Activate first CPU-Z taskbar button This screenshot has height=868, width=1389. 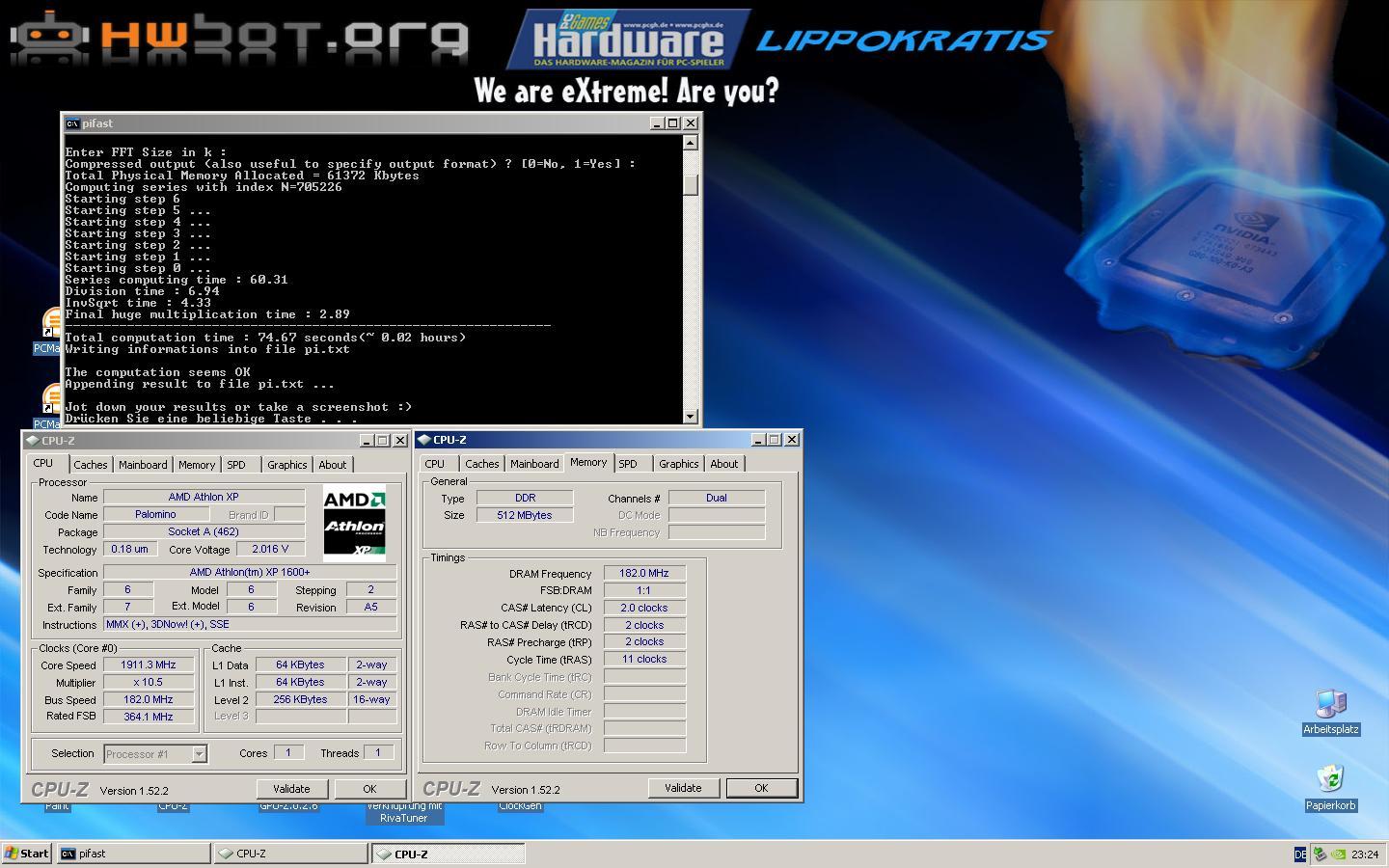[290, 853]
